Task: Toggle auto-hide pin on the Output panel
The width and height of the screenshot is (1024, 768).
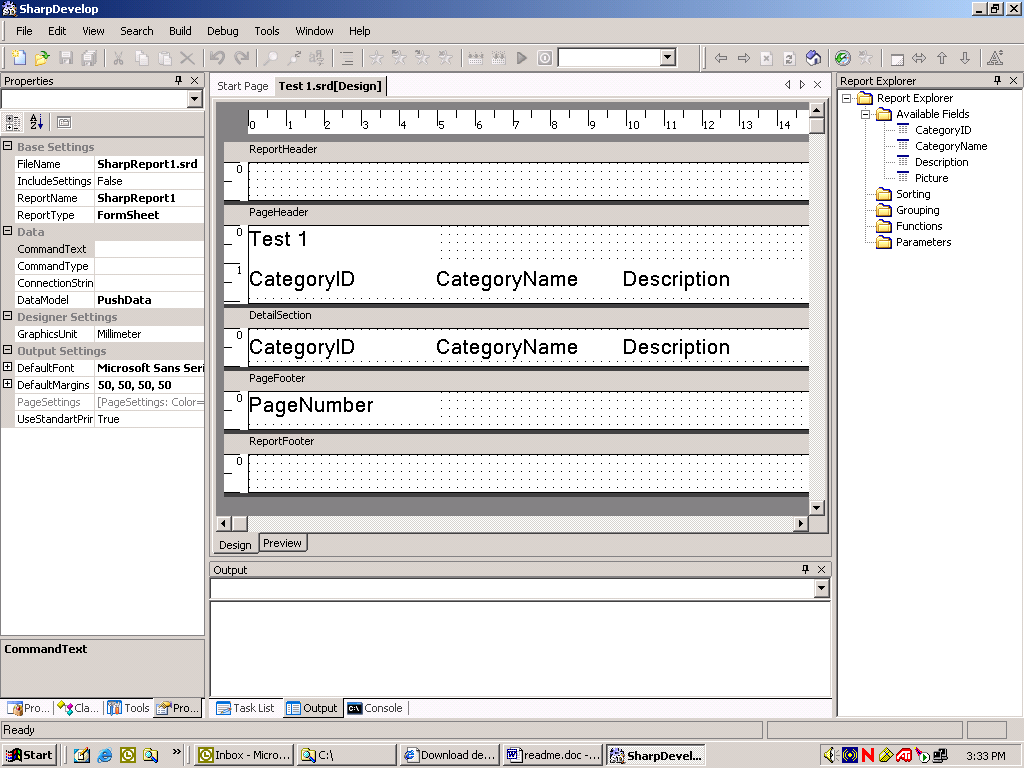Action: click(806, 570)
